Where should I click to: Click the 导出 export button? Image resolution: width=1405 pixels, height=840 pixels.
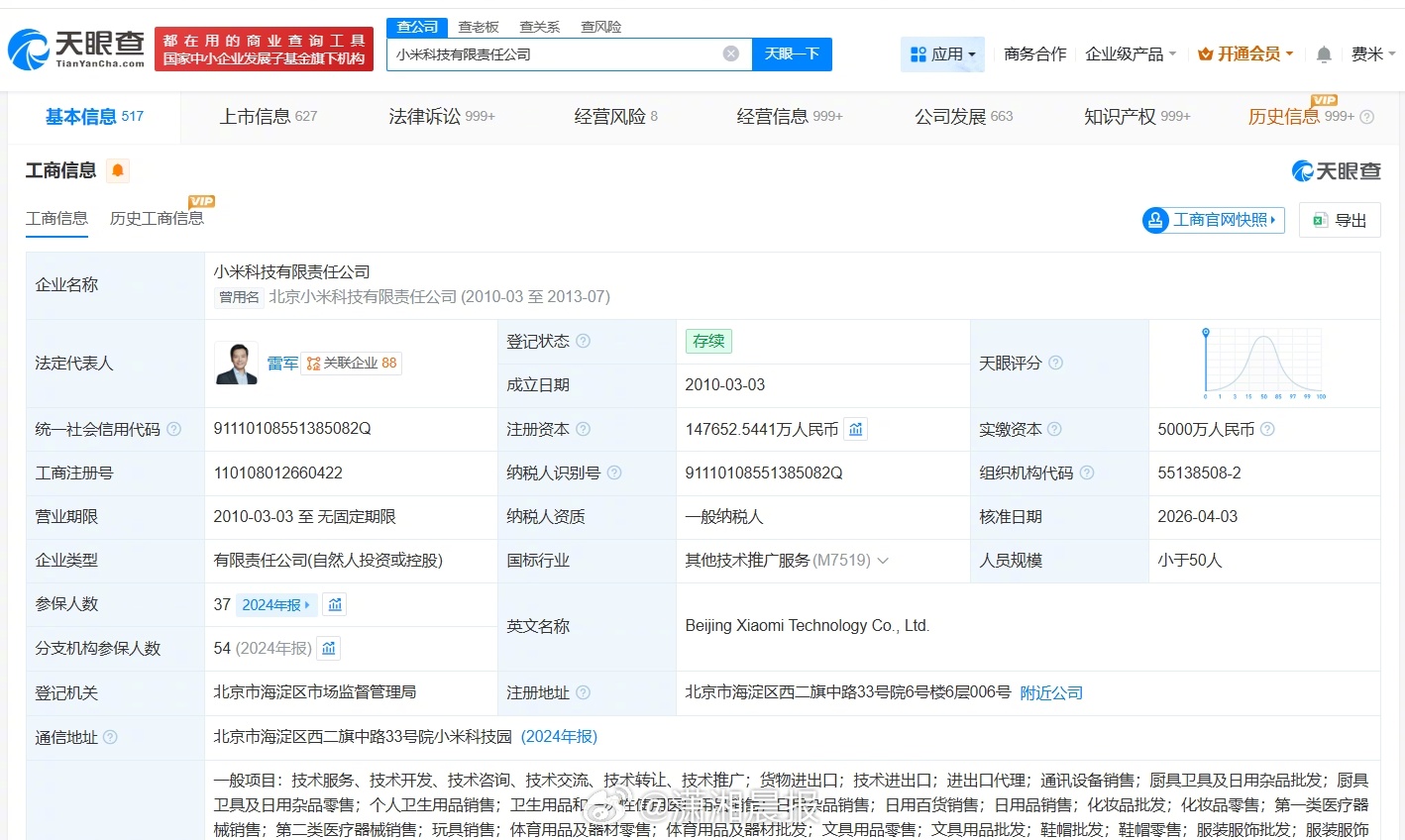pos(1340,220)
